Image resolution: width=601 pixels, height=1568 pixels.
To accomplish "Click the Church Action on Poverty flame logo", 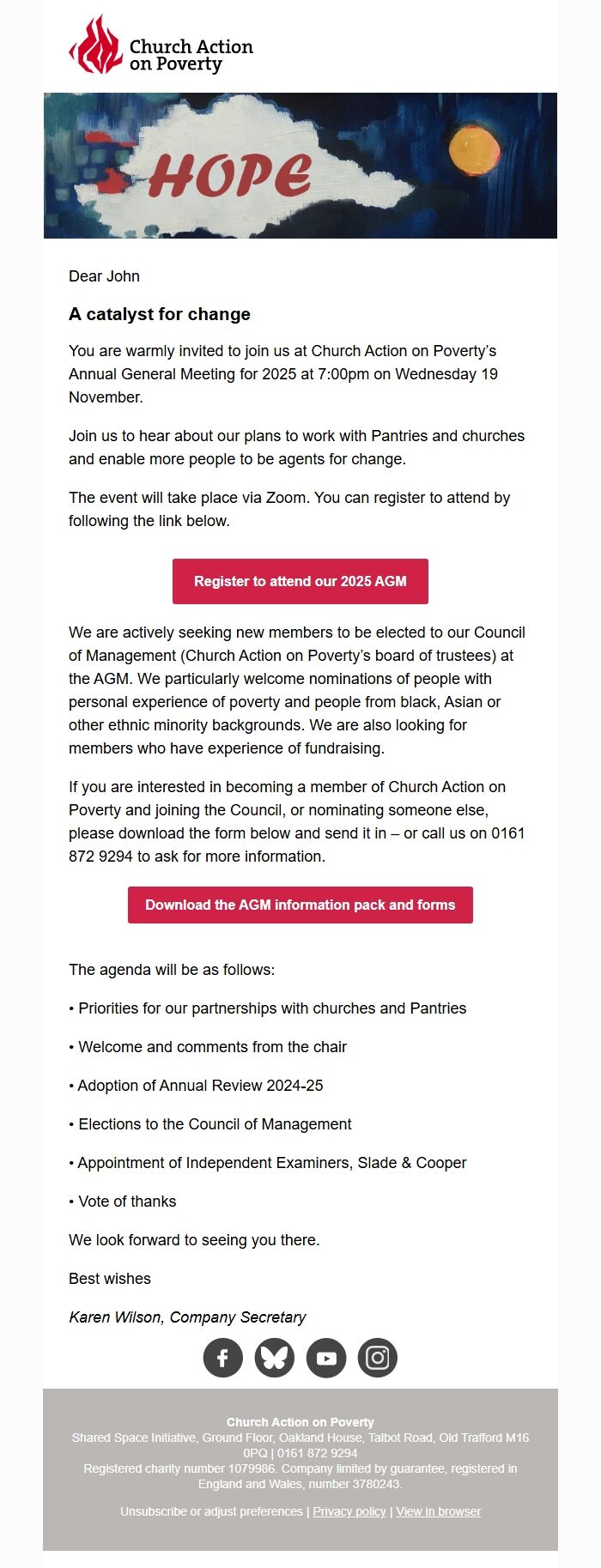I will tap(96, 45).
